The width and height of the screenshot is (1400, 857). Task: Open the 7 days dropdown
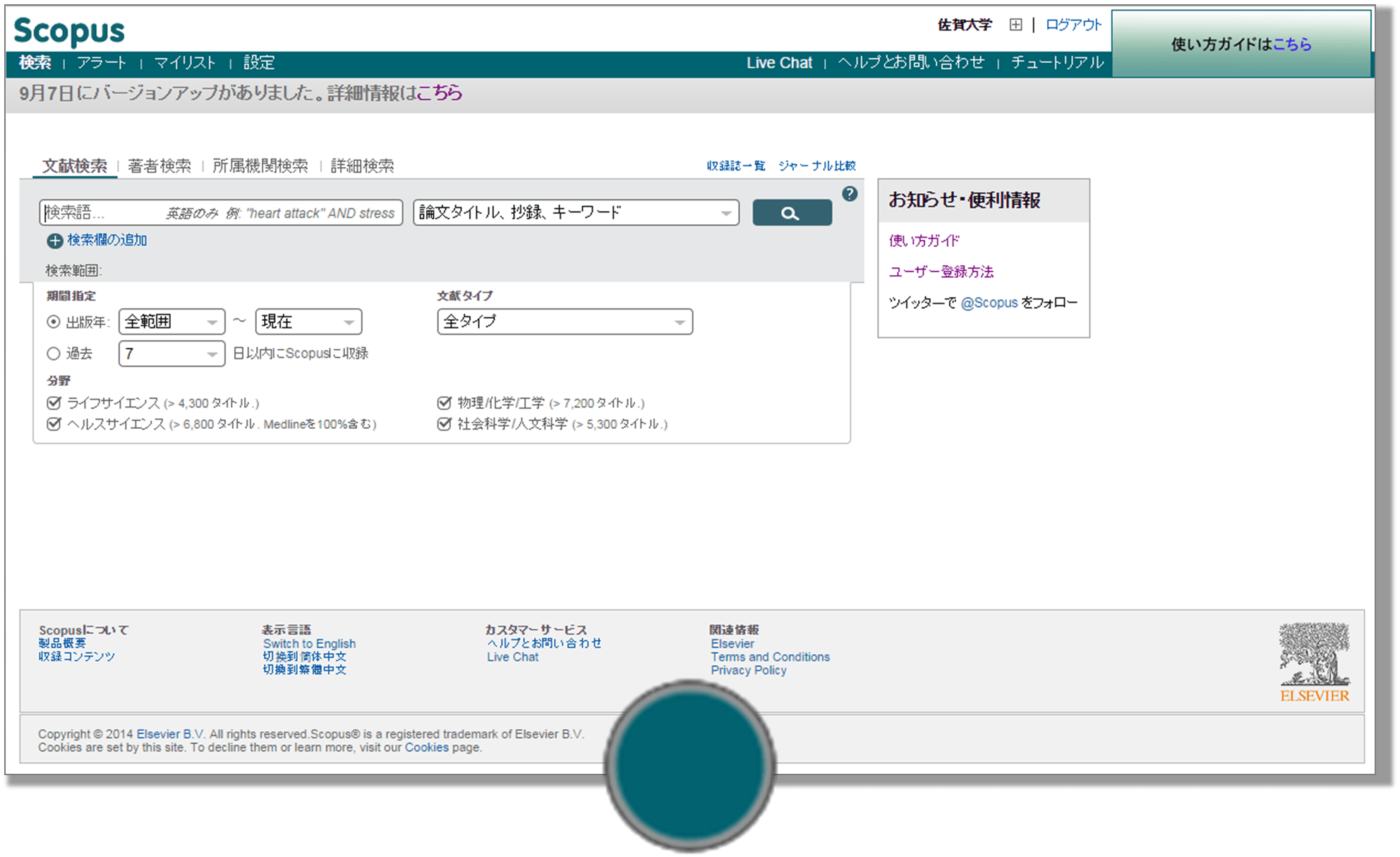[171, 353]
